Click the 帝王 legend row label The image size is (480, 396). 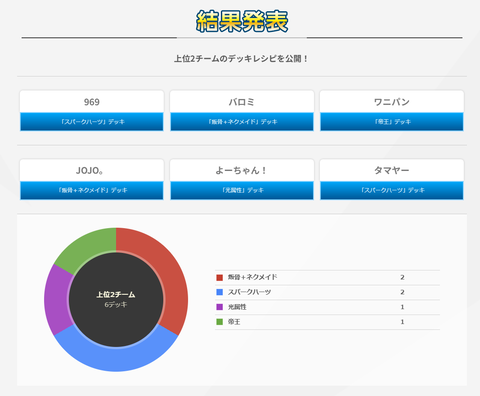coord(234,322)
